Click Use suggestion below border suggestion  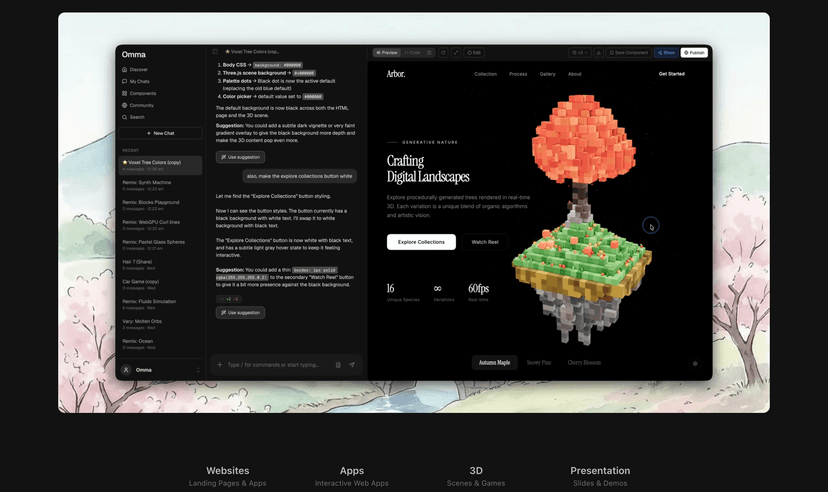coord(240,313)
